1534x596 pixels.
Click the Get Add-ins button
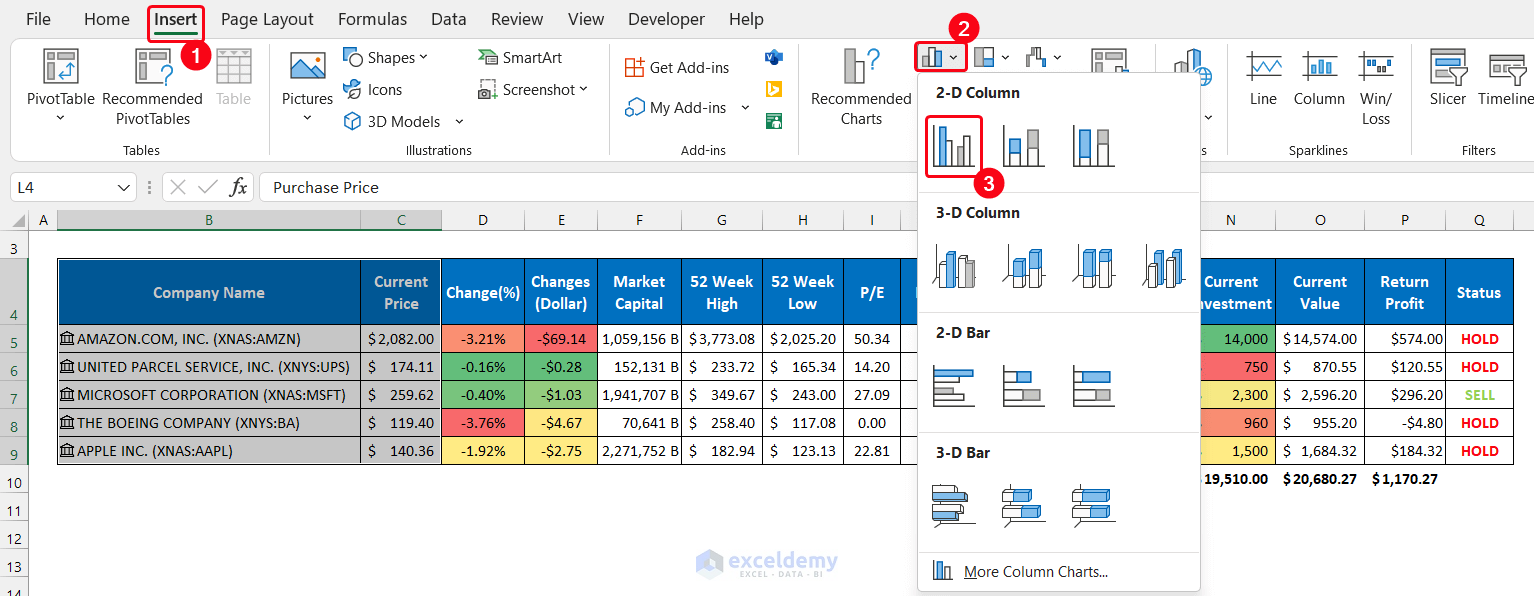(x=677, y=68)
